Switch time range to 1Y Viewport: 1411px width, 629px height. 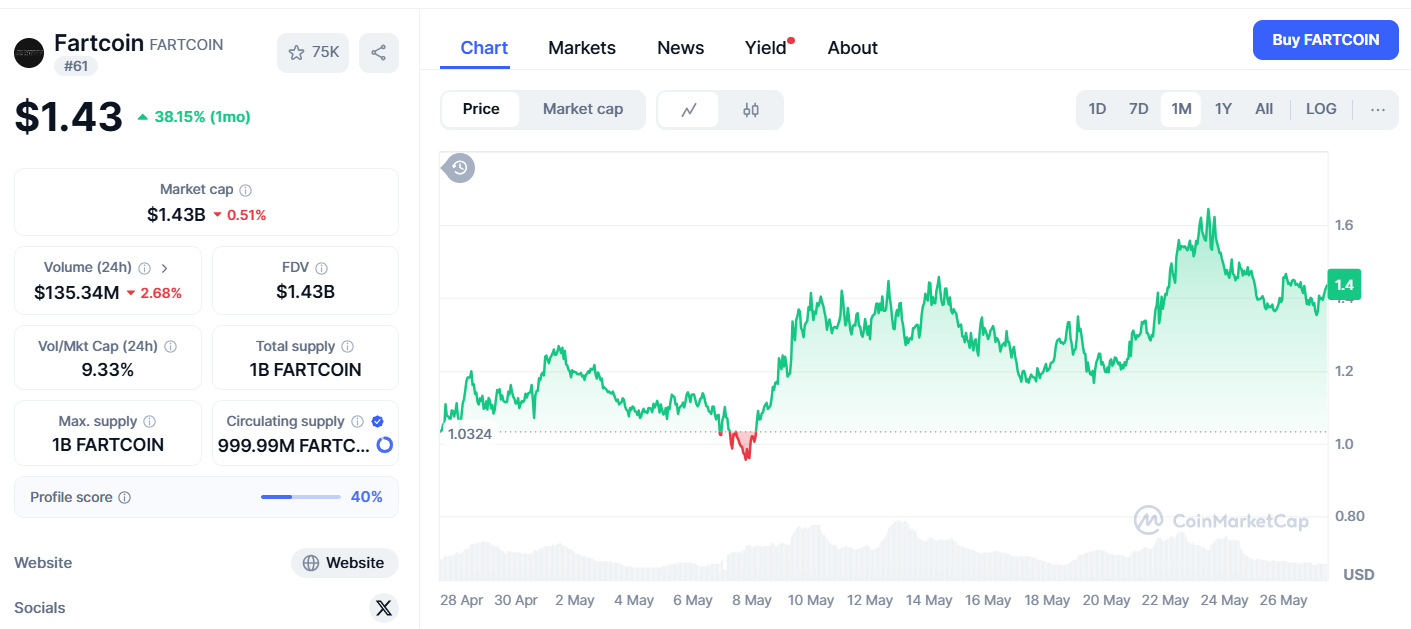[1223, 108]
